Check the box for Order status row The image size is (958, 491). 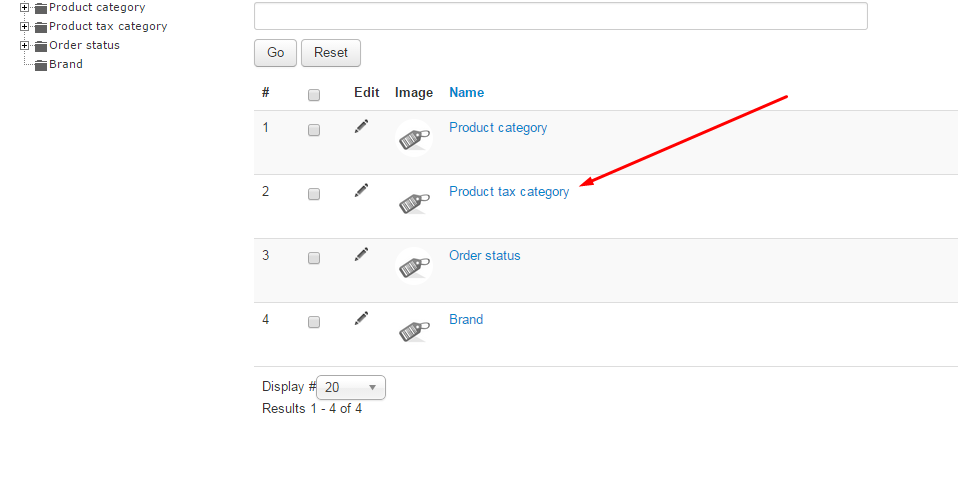pyautogui.click(x=314, y=258)
